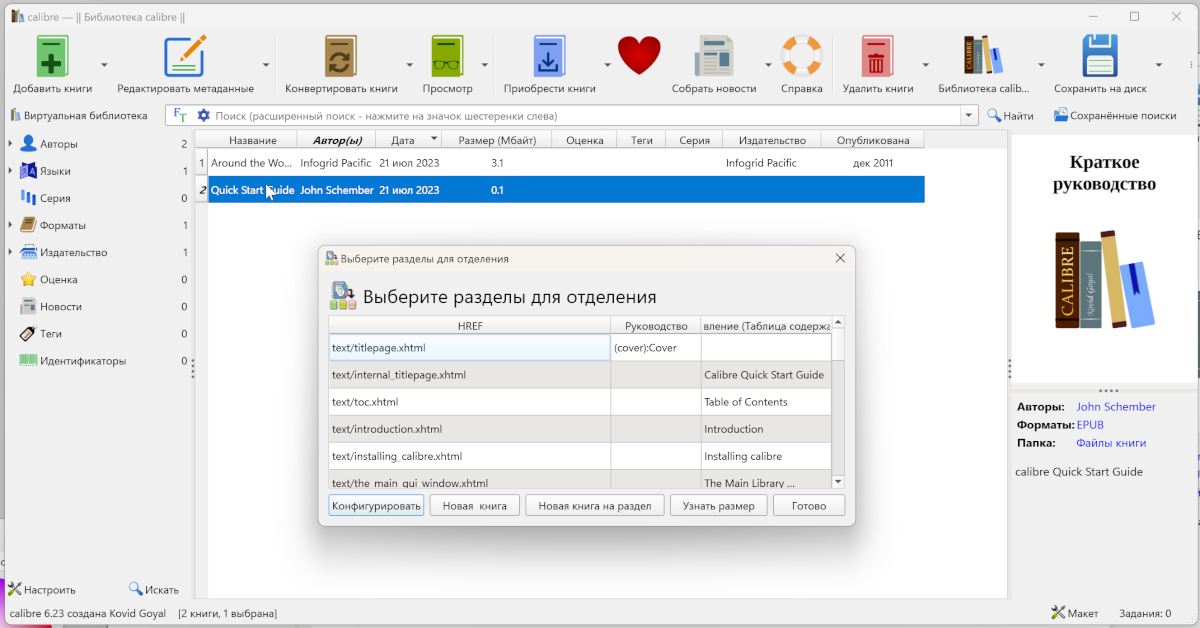The width and height of the screenshot is (1200, 628).
Task: Open the search gear icon for advanced search
Action: pyautogui.click(x=204, y=115)
